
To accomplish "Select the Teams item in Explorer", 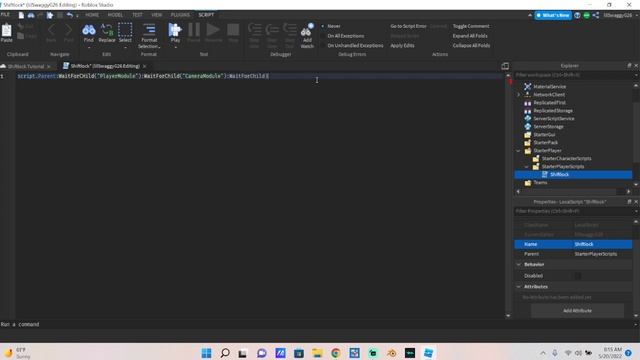I will [540, 182].
